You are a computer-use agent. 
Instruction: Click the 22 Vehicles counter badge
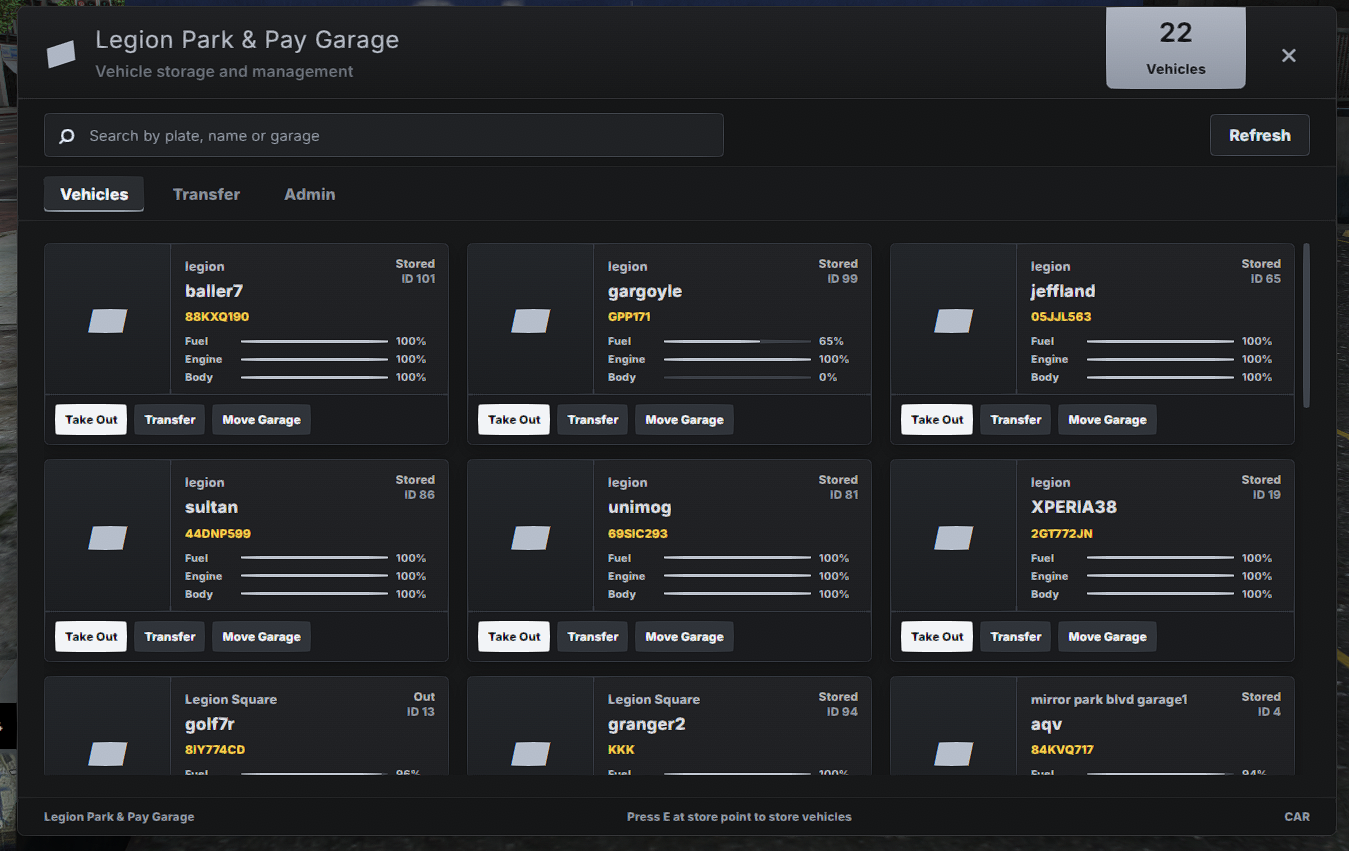(x=1176, y=48)
